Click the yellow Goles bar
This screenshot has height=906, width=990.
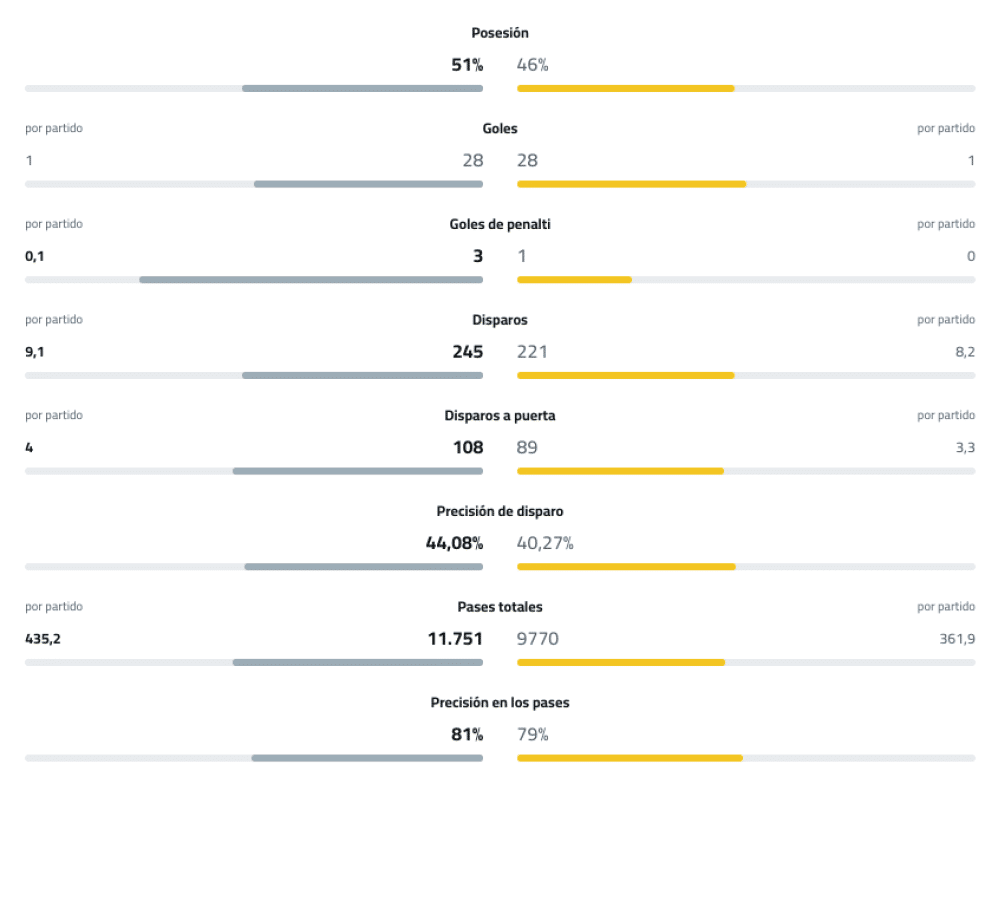631,184
